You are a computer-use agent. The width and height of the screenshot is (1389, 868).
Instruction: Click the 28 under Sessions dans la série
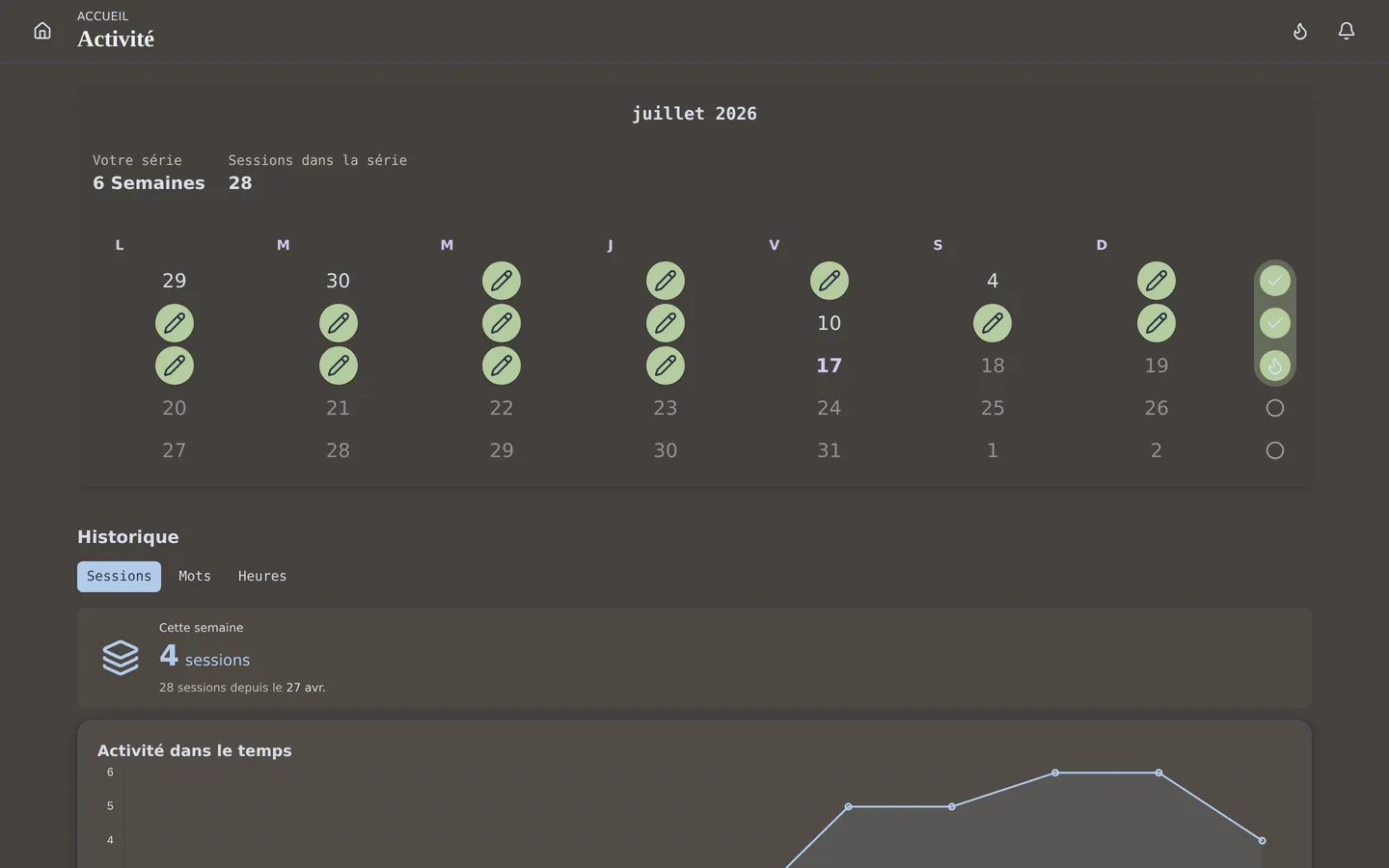pos(240,183)
